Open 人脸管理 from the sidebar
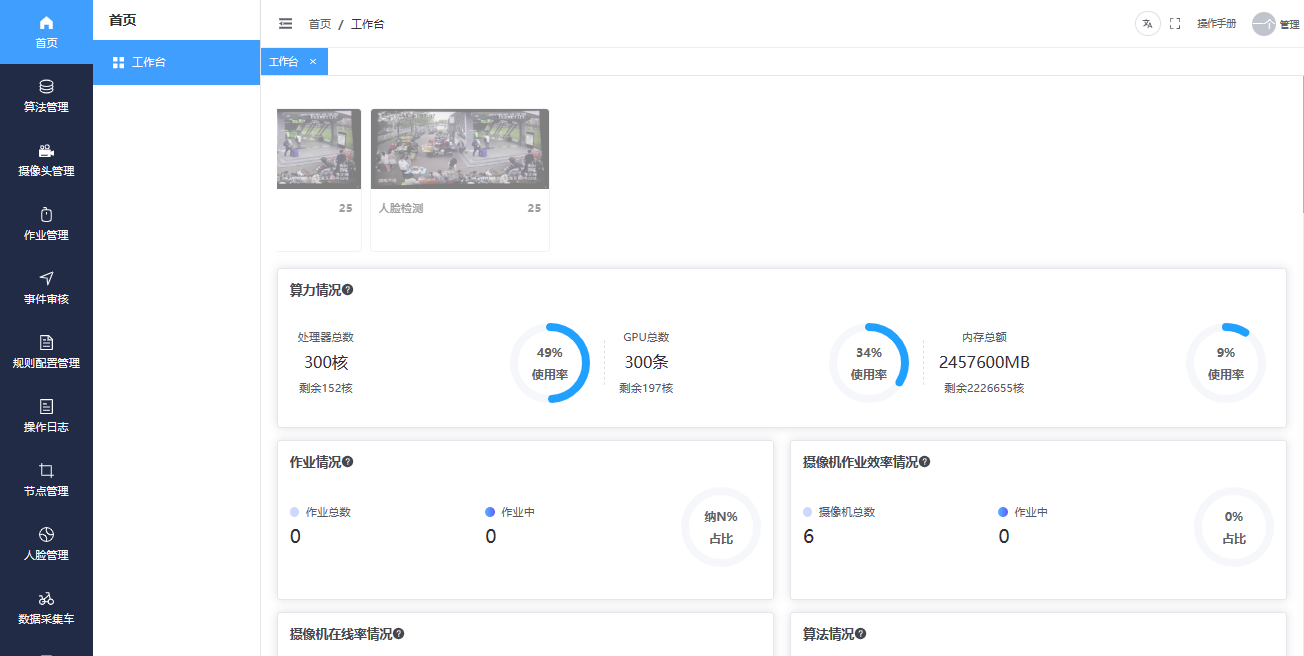Screen dimensions: 1304x656 pyautogui.click(x=46, y=544)
